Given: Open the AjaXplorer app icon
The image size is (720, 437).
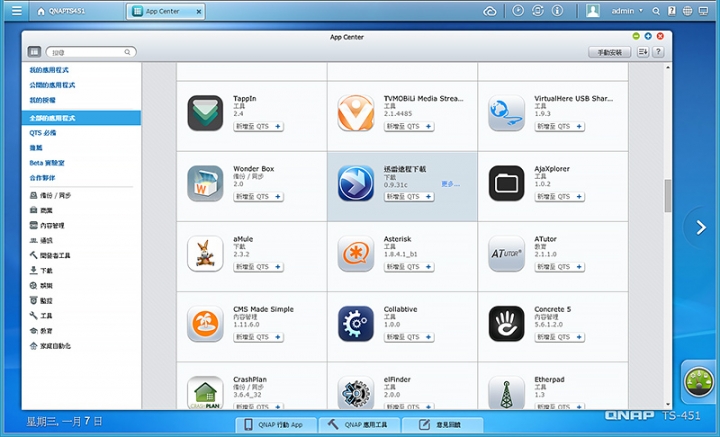Looking at the screenshot, I should (x=506, y=183).
